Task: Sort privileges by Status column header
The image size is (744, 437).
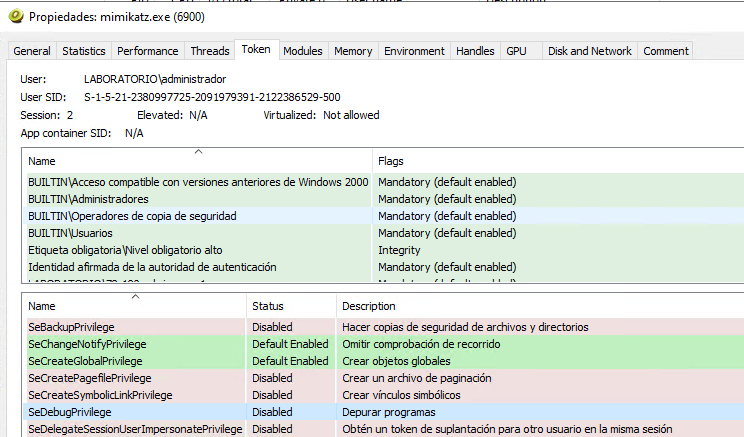Action: coord(290,306)
